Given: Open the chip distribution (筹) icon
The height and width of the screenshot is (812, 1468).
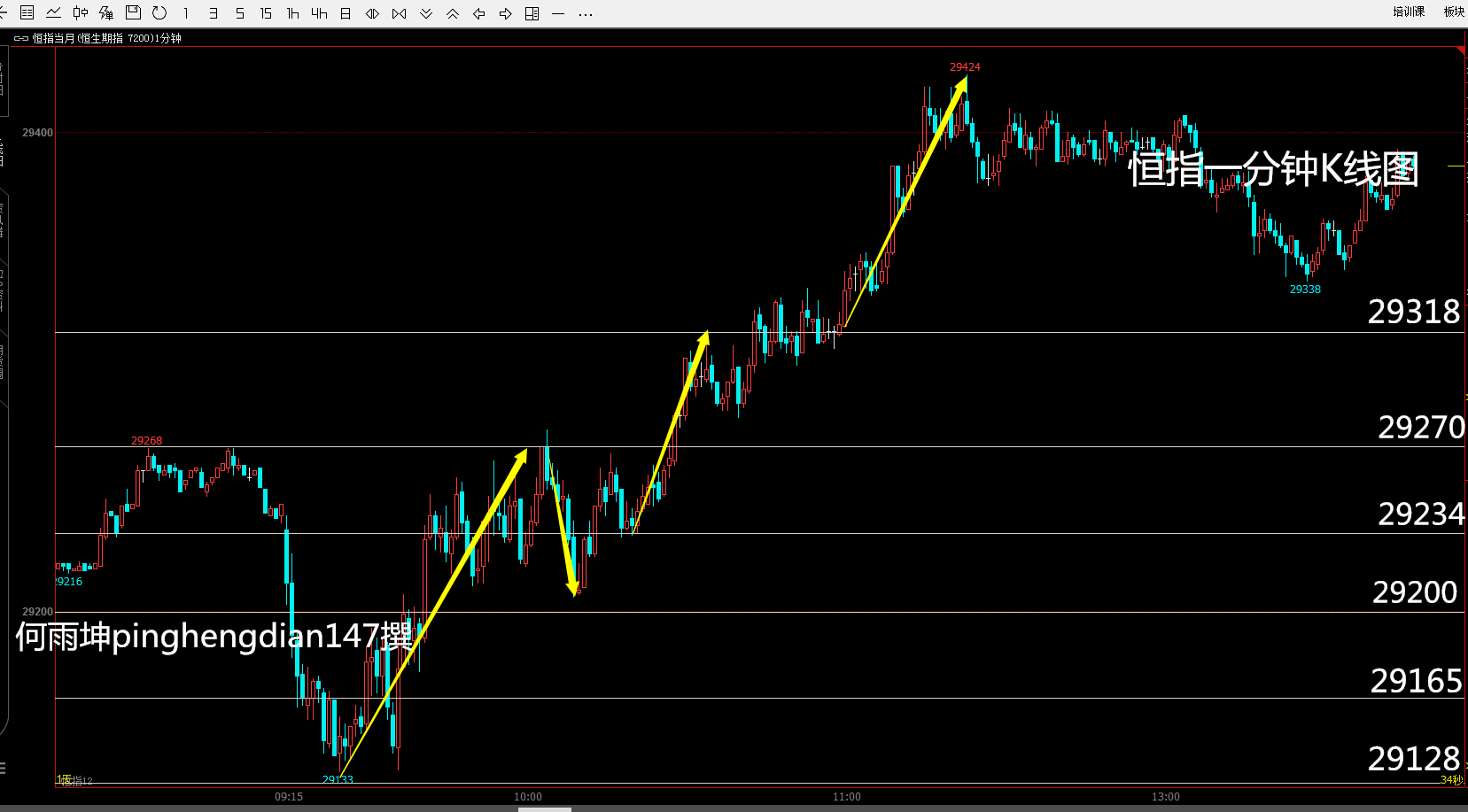Looking at the screenshot, I should point(106,13).
